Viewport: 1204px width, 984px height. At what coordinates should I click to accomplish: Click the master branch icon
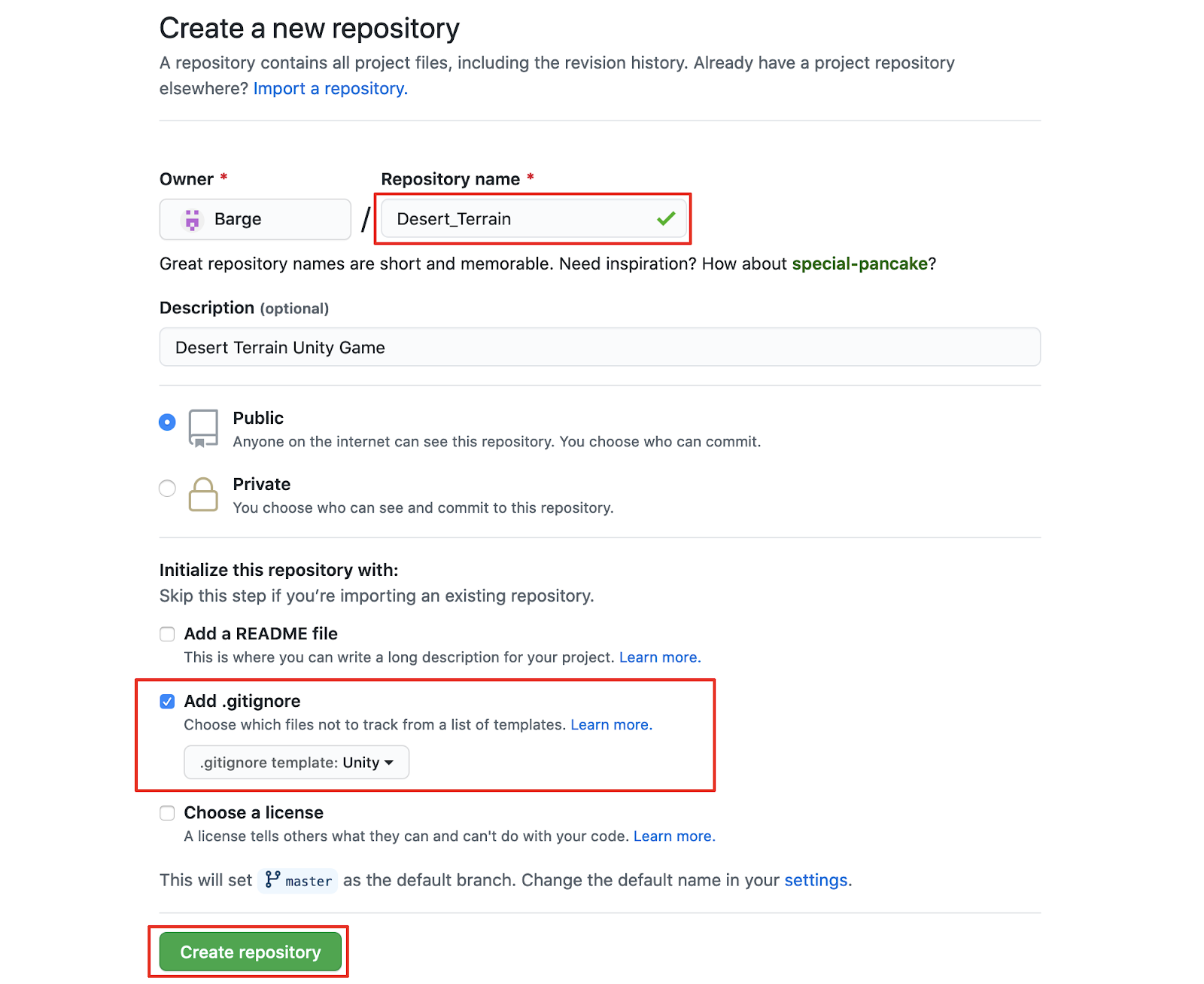(272, 879)
